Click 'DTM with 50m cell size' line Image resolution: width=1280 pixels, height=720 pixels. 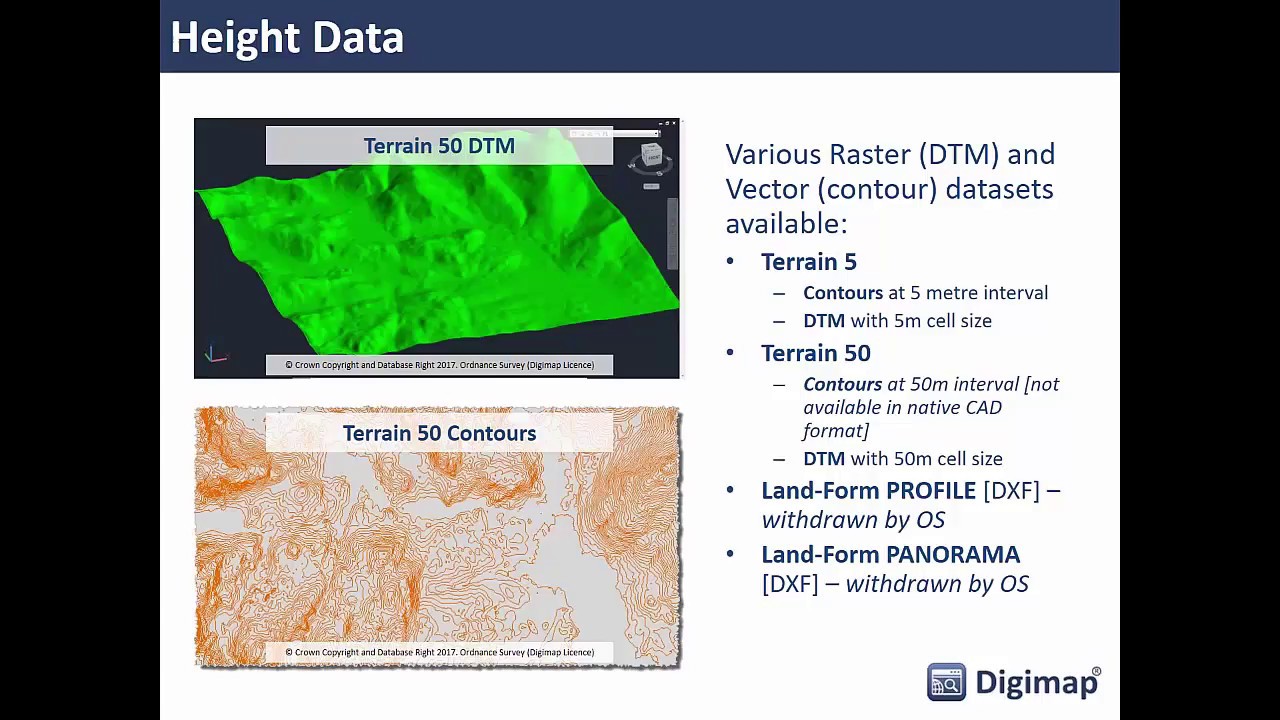click(902, 459)
